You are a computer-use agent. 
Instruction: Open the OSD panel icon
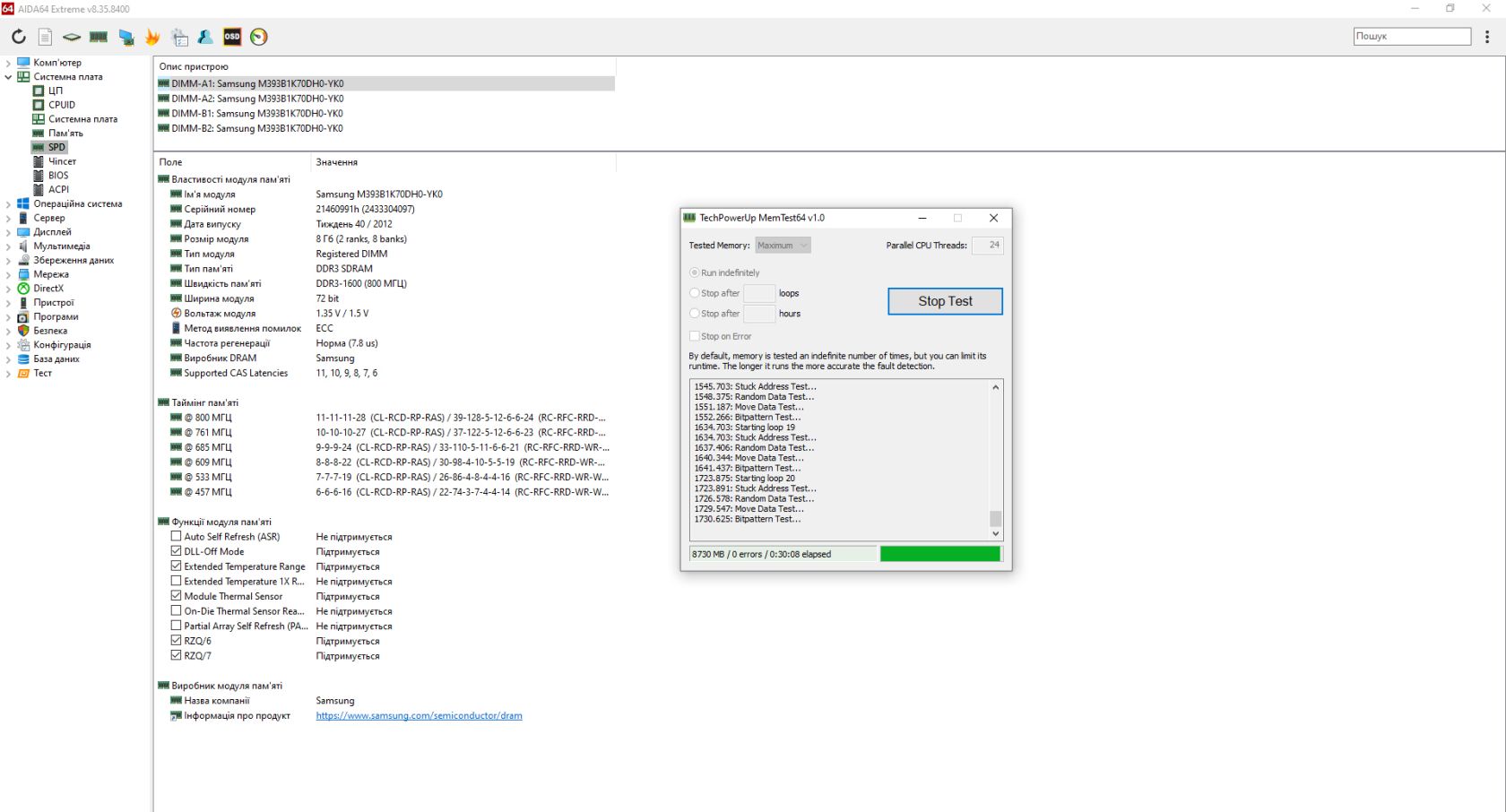(232, 37)
